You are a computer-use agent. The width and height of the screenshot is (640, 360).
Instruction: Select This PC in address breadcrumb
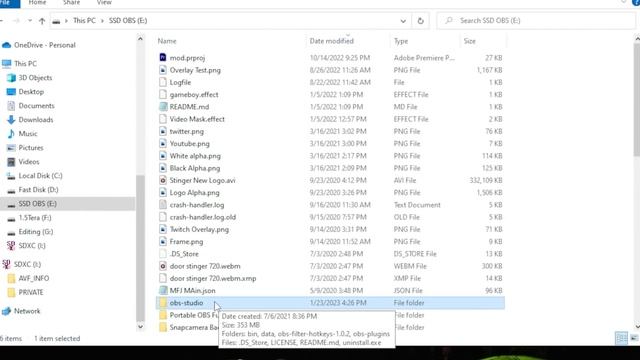(x=84, y=20)
